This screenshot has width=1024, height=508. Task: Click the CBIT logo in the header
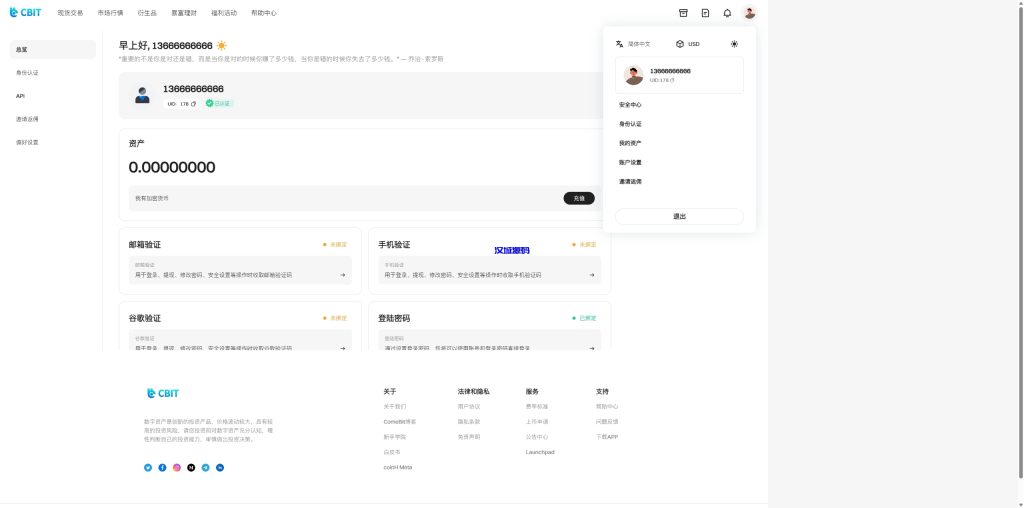[25, 12]
